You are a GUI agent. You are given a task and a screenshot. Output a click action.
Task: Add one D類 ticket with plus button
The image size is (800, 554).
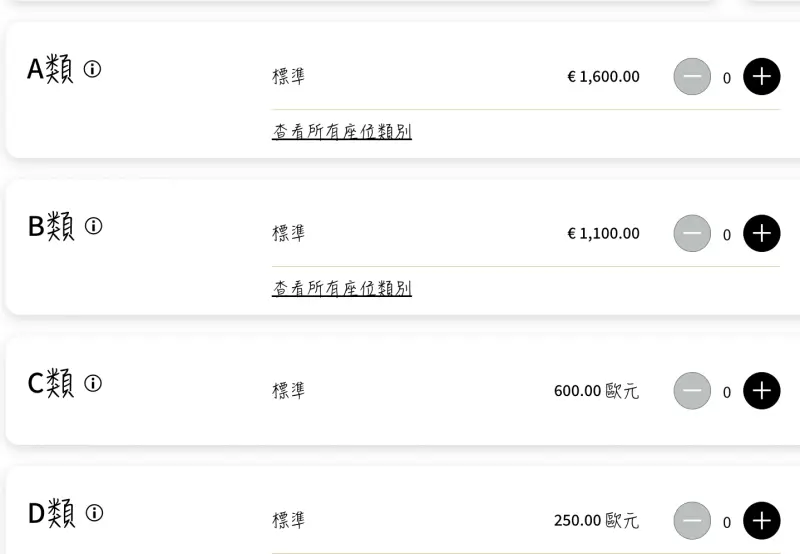tap(761, 521)
